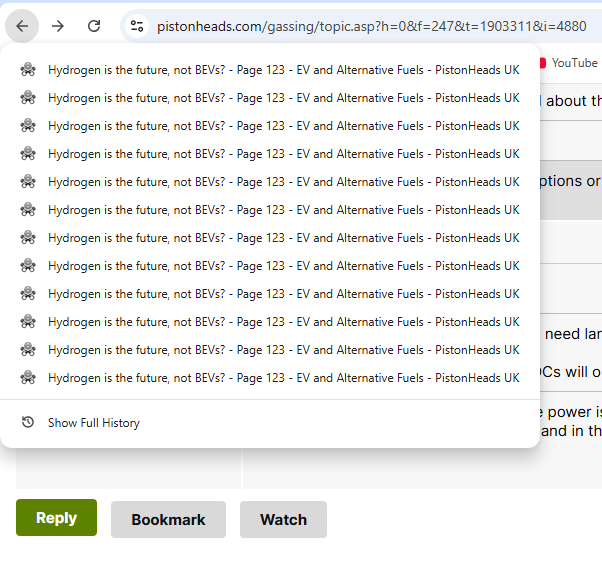
Task: Click the PistonHeads favicon on first history entry
Action: 28,70
